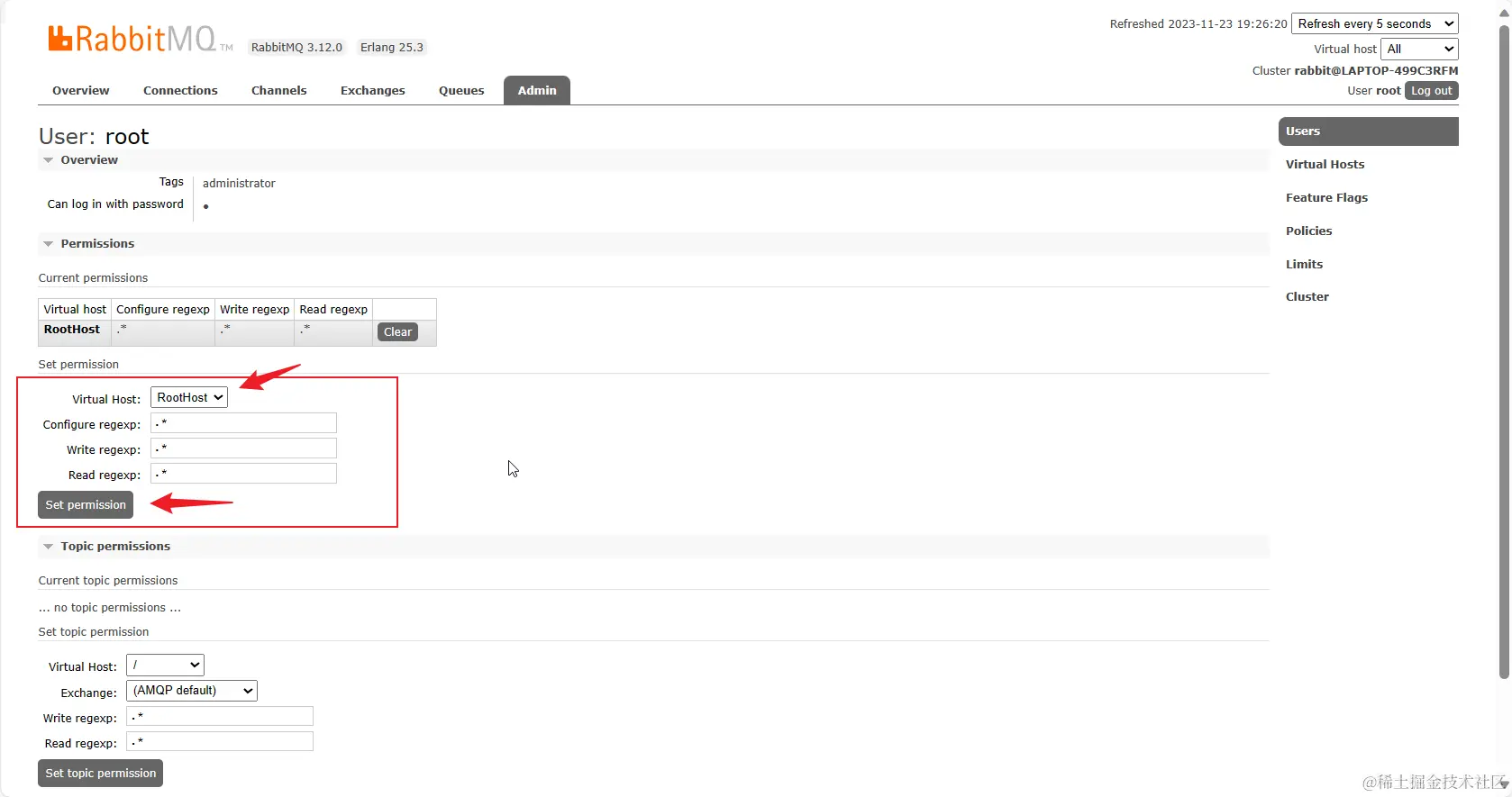The width and height of the screenshot is (1512, 797).
Task: Open the refresh interval dropdown
Action: [x=1375, y=23]
